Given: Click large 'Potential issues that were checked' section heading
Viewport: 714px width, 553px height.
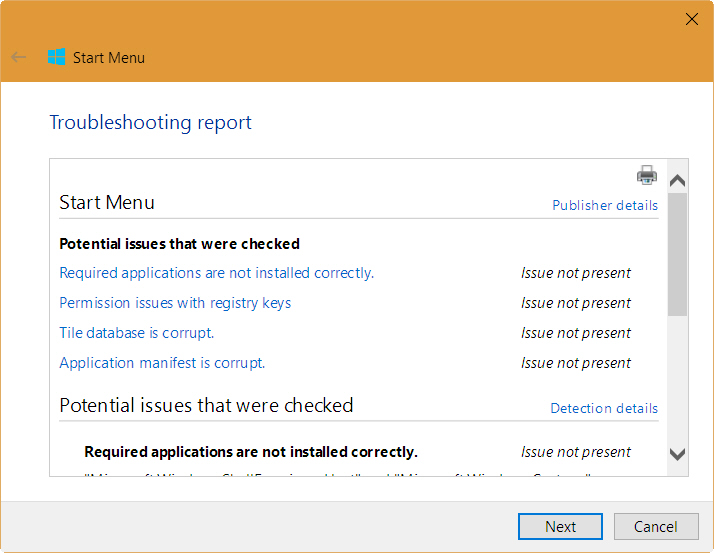Looking at the screenshot, I should [x=206, y=405].
